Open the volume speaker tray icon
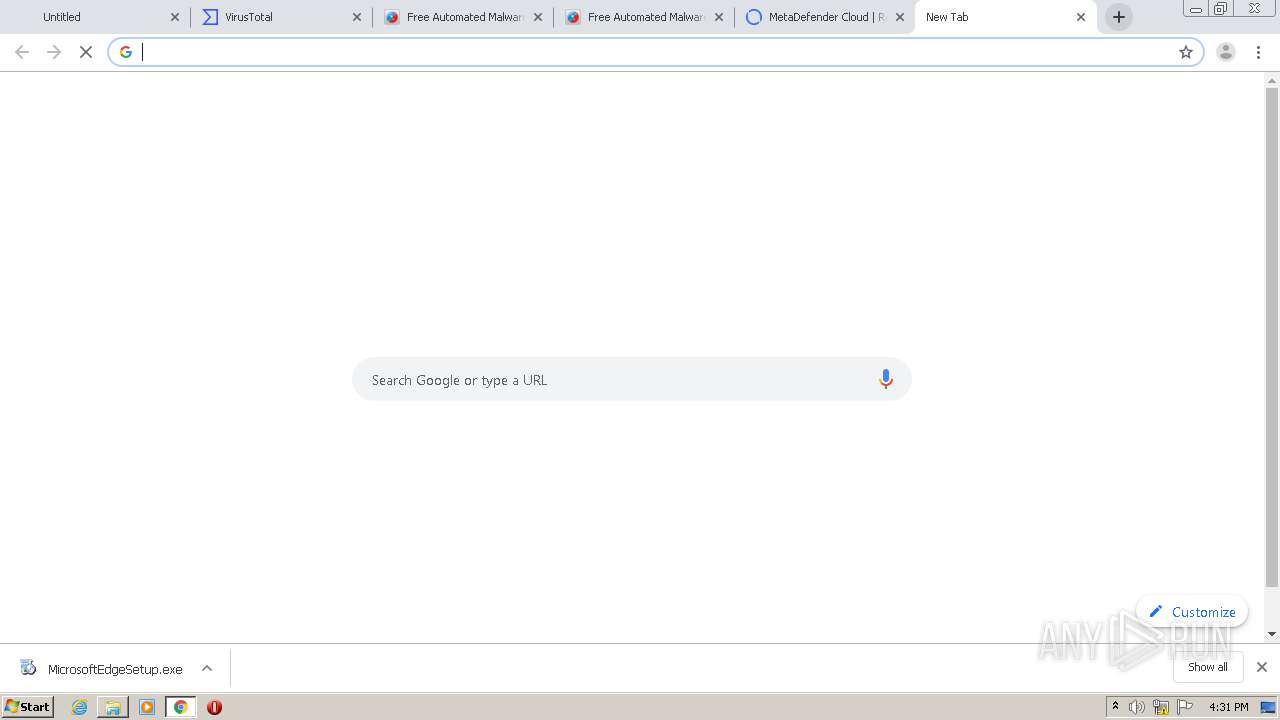The image size is (1280, 720). coord(1137,707)
